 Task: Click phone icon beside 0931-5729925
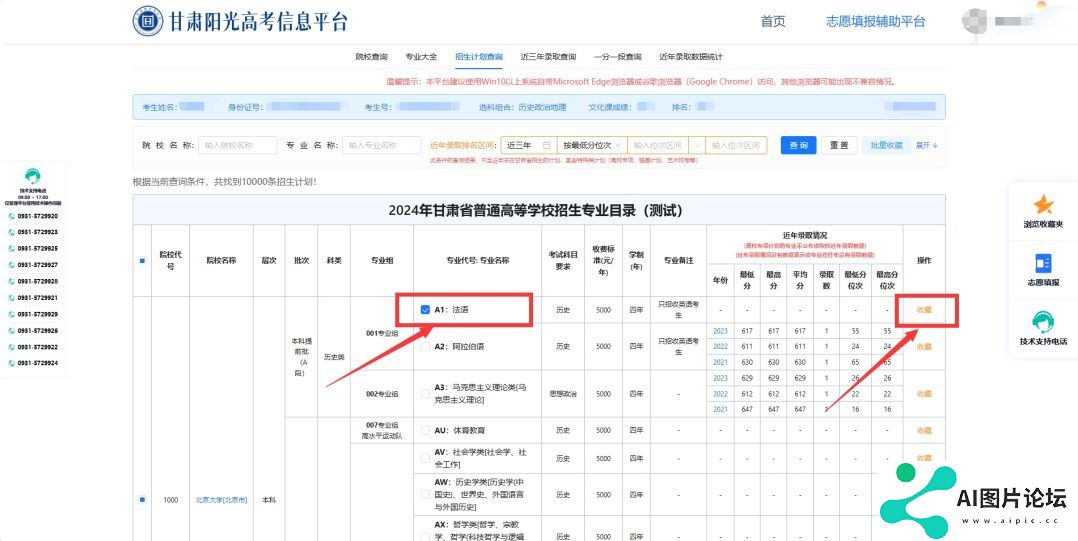tap(11, 249)
